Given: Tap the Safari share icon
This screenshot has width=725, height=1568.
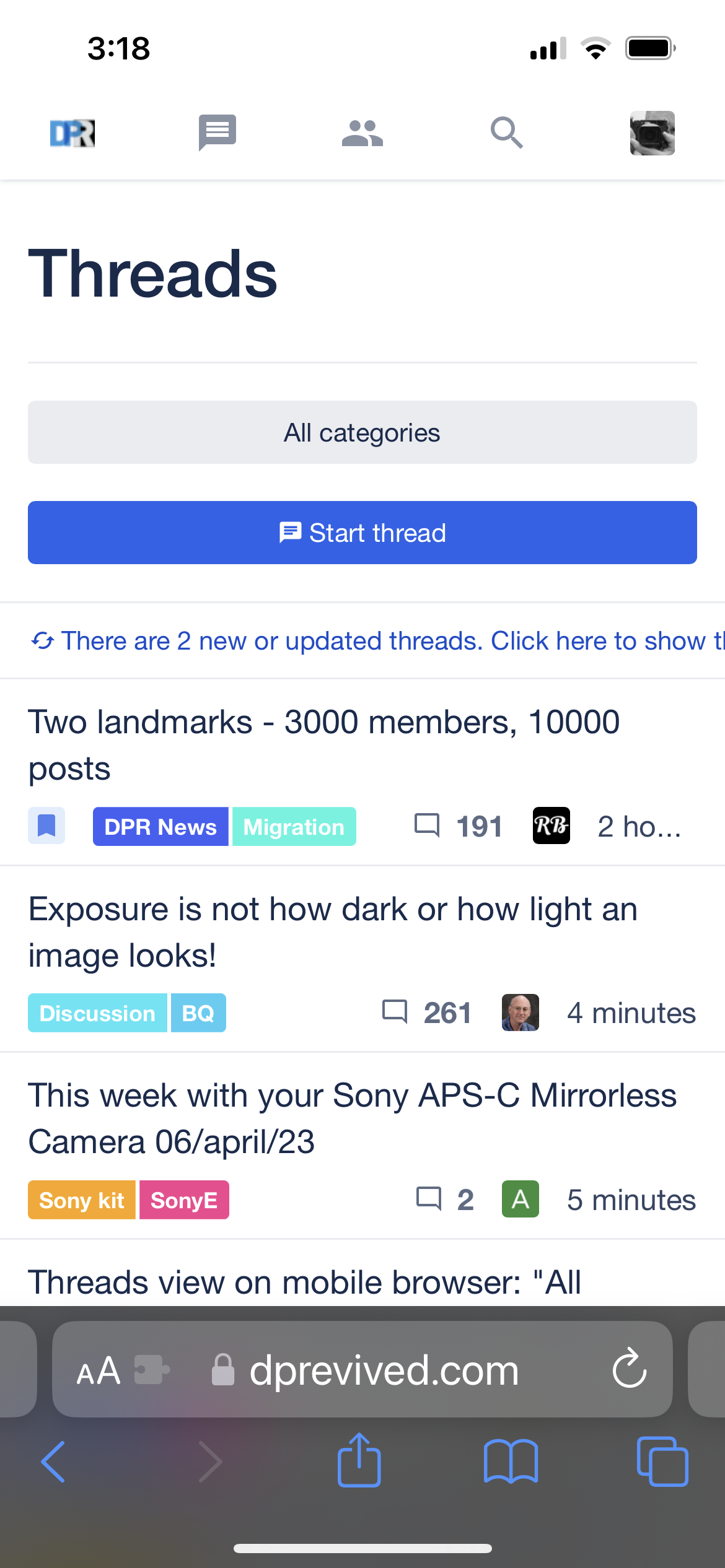Looking at the screenshot, I should click(359, 1460).
